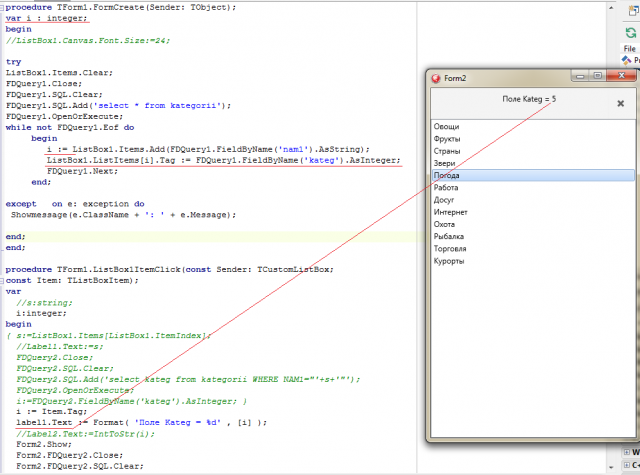Place cursor on Form2.Show line

[44, 444]
